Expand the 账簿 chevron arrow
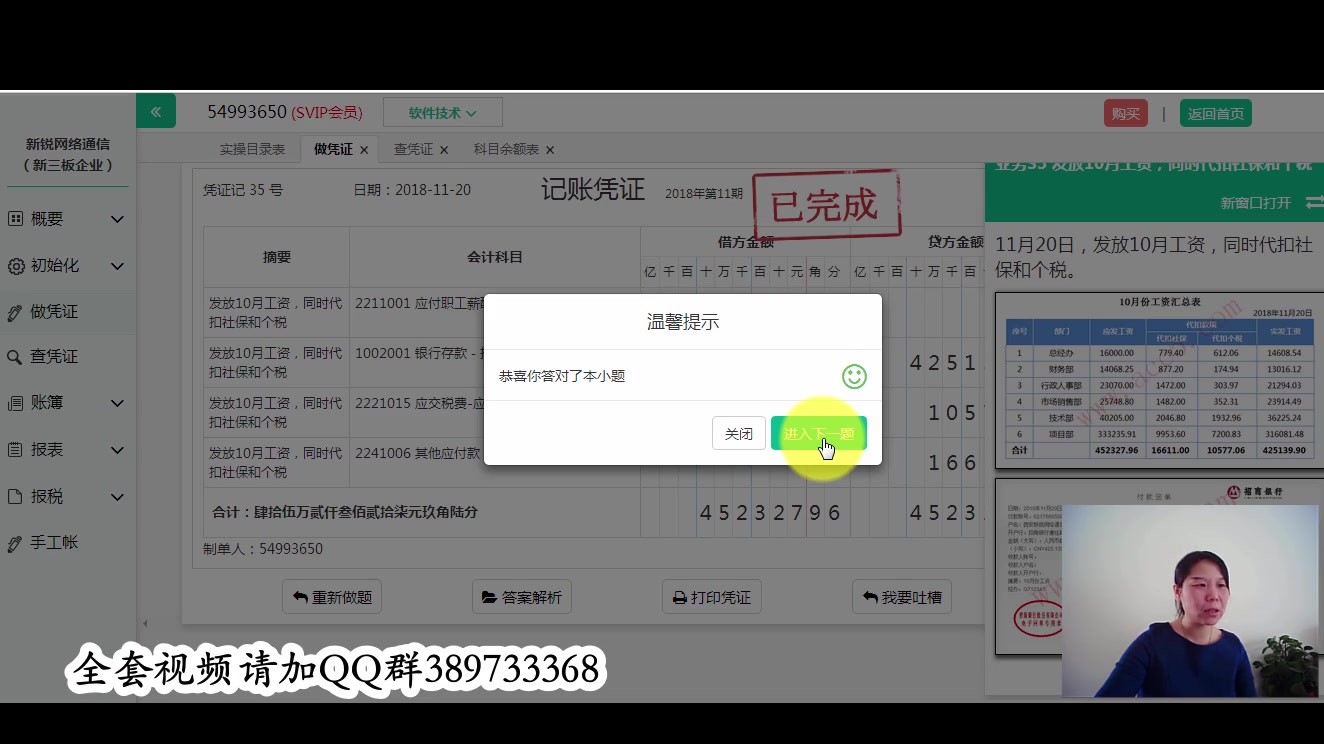 (x=117, y=403)
